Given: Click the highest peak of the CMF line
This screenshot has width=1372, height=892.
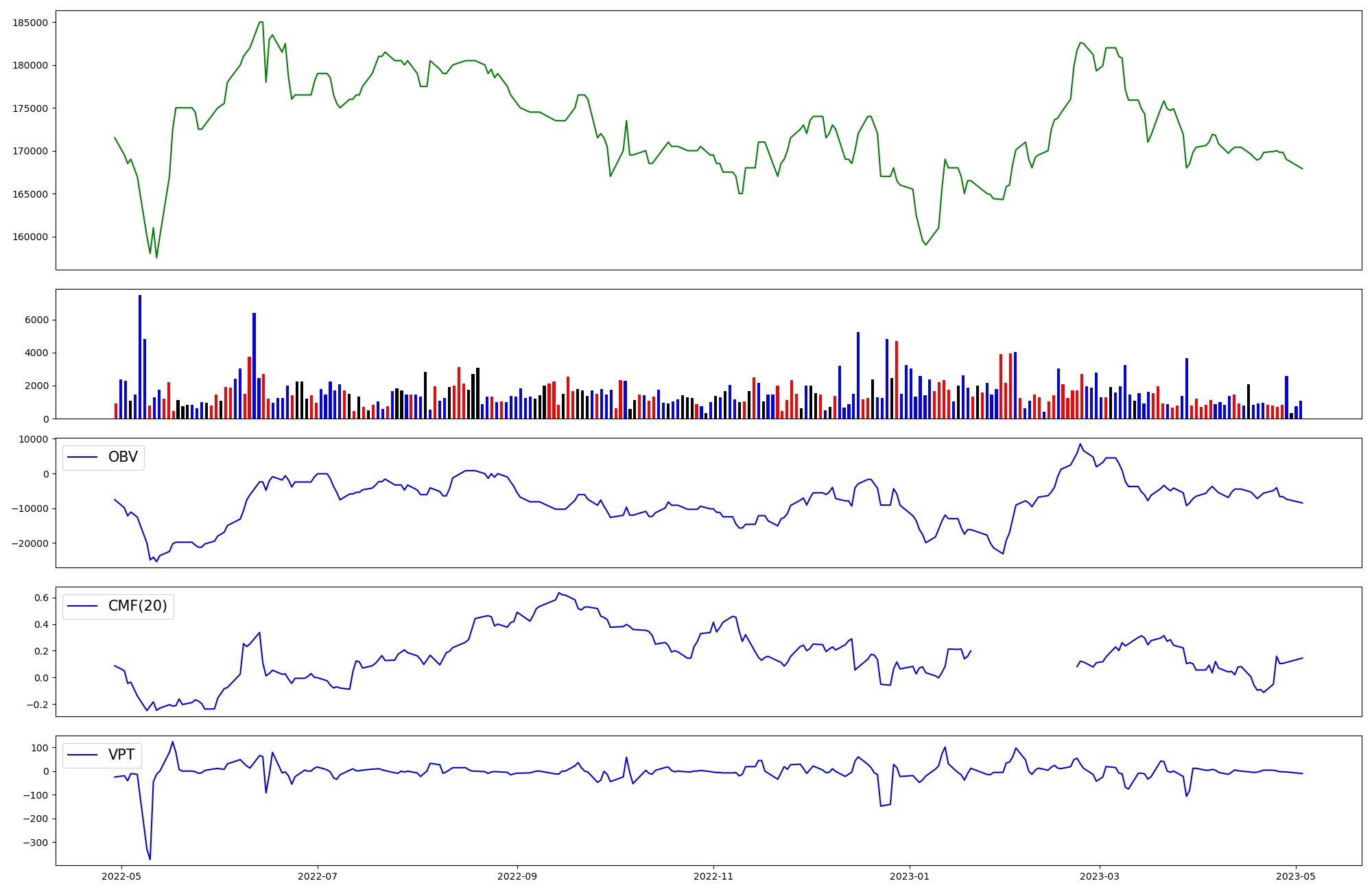Looking at the screenshot, I should [x=559, y=593].
